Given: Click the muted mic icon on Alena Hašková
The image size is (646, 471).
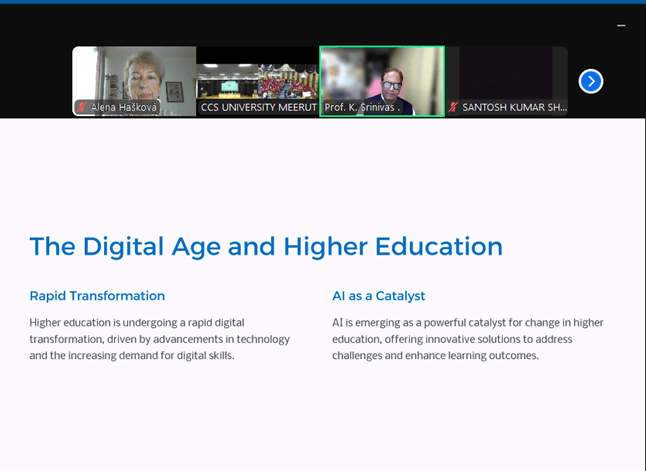Looking at the screenshot, I should click(82, 107).
